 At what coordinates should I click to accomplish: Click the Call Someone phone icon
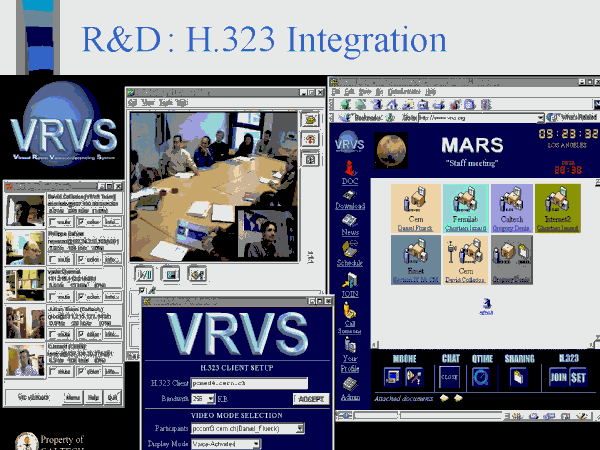tap(349, 310)
